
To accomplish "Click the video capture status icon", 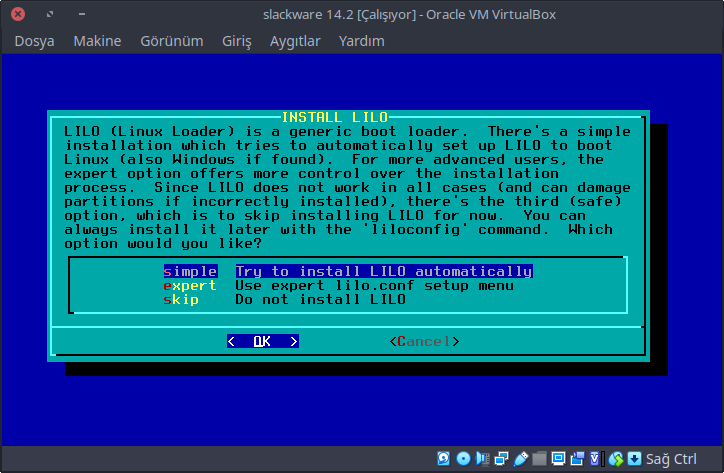I will coord(577,459).
